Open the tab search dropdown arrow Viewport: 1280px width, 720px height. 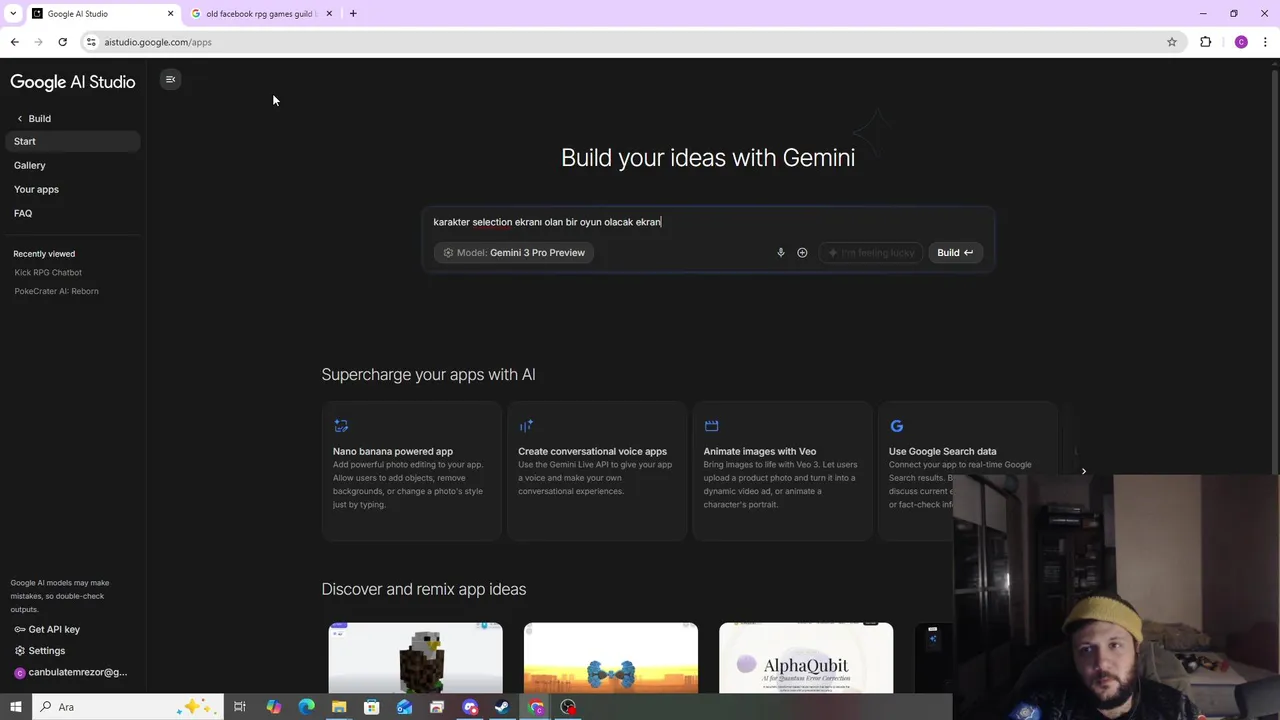coord(13,14)
